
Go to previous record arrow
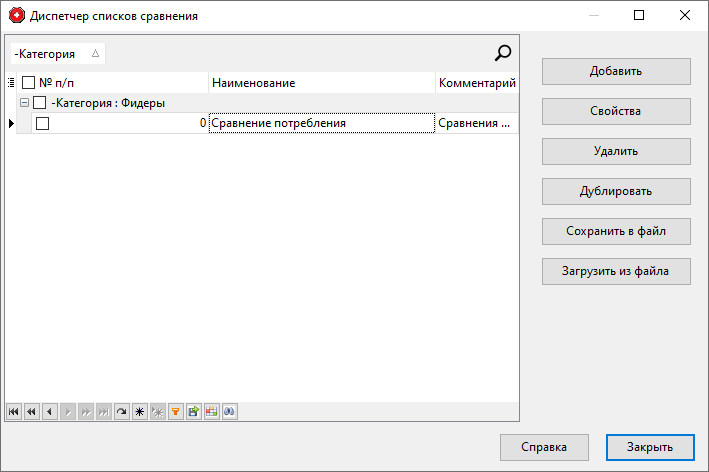pos(50,411)
